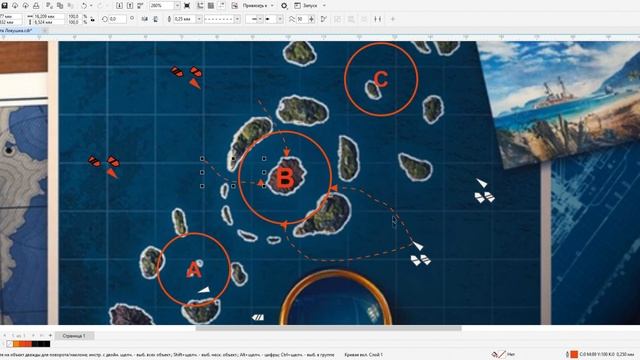The height and width of the screenshot is (360, 640).
Task: Click the Cut icon in the top toolbar
Action: click(49, 6)
